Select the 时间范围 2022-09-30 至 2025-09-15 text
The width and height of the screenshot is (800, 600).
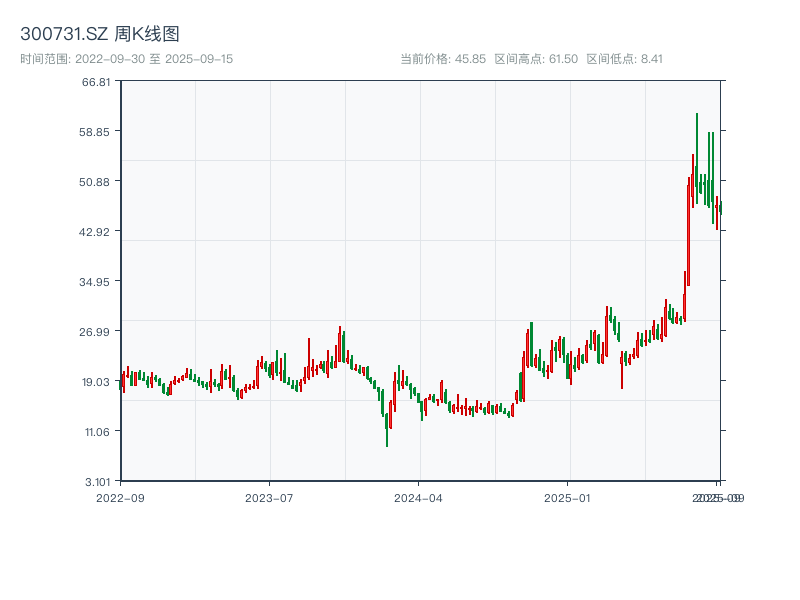coord(127,59)
